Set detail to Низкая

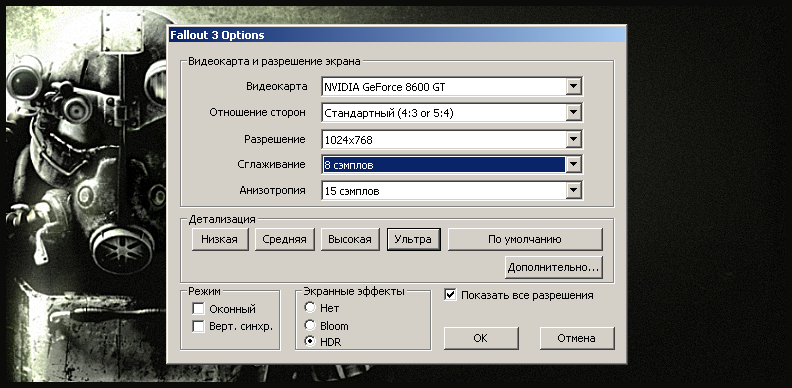point(220,239)
